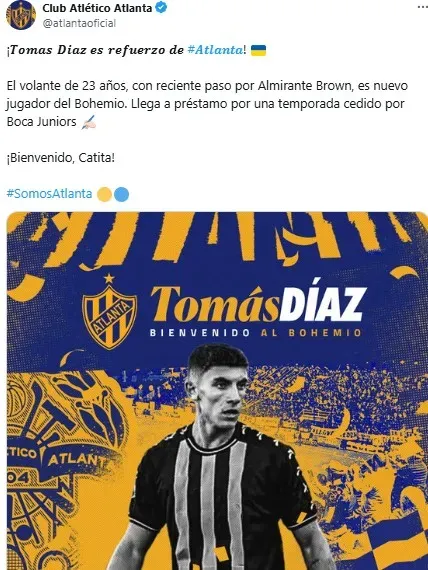
Task: Click the 'Tomás DÍAZ' title in graphic
Action: 258,304
